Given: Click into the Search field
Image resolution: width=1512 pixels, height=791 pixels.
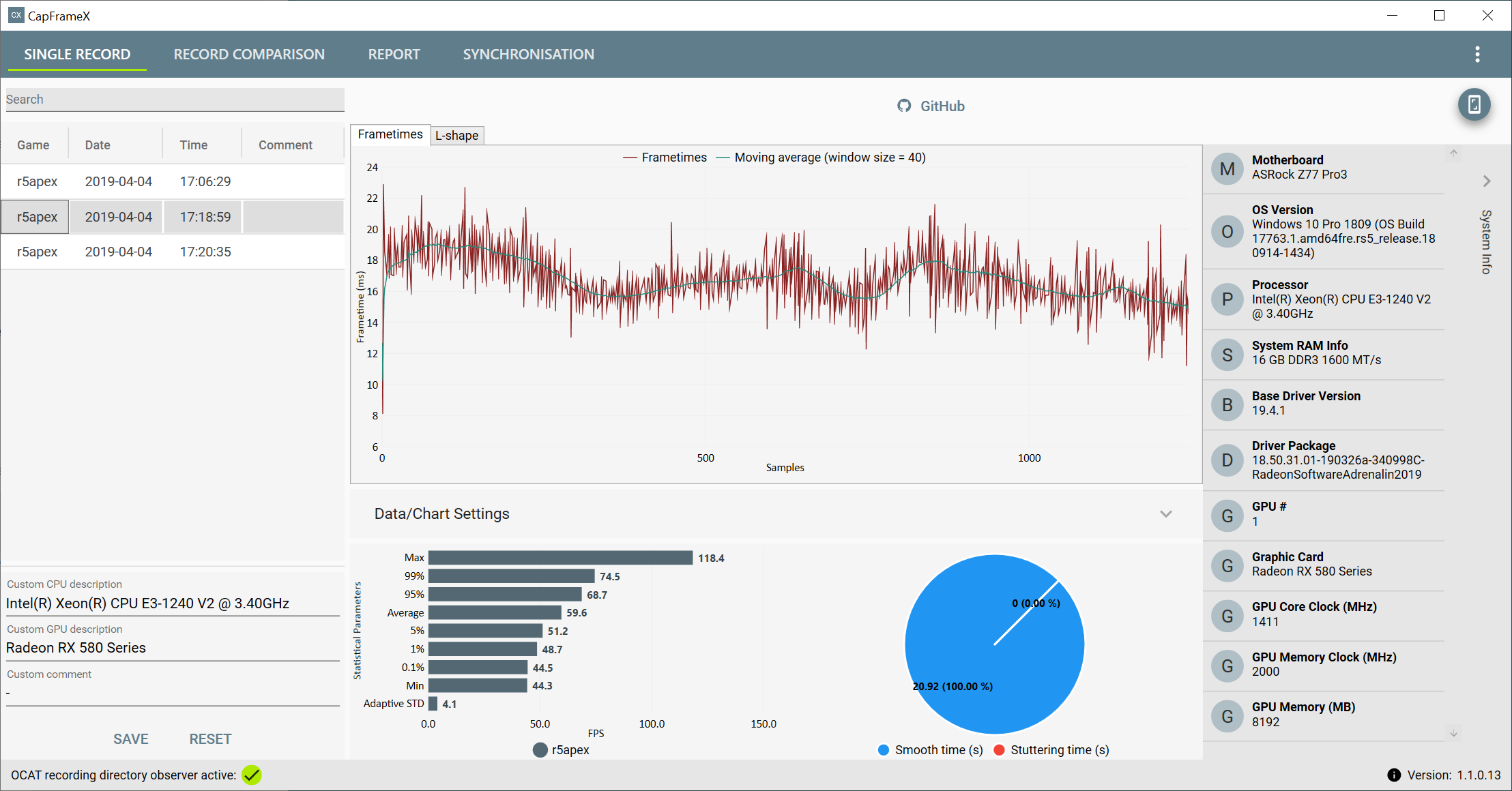Looking at the screenshot, I should 175,100.
